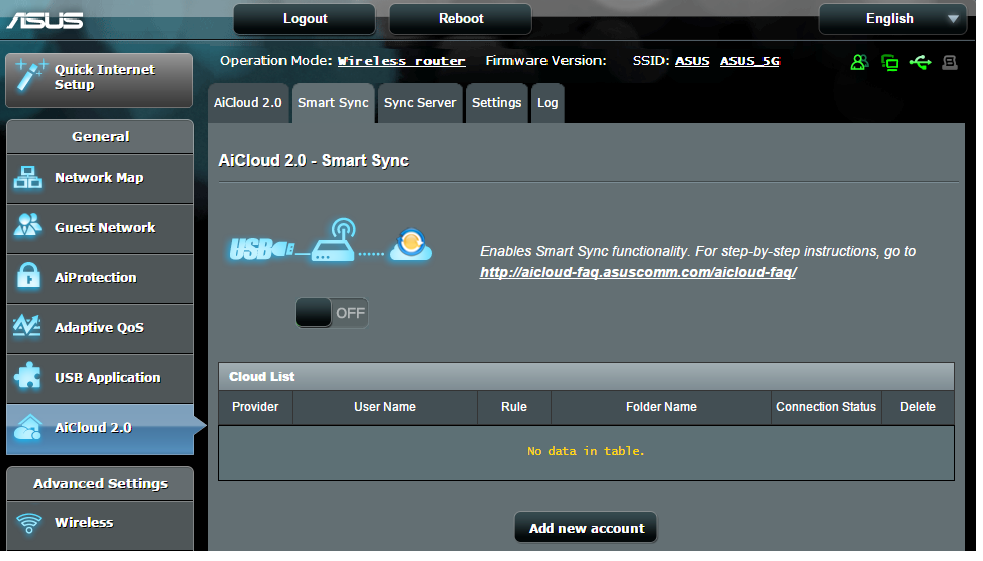
Task: Click the 'No data in table.' message
Action: 586,451
